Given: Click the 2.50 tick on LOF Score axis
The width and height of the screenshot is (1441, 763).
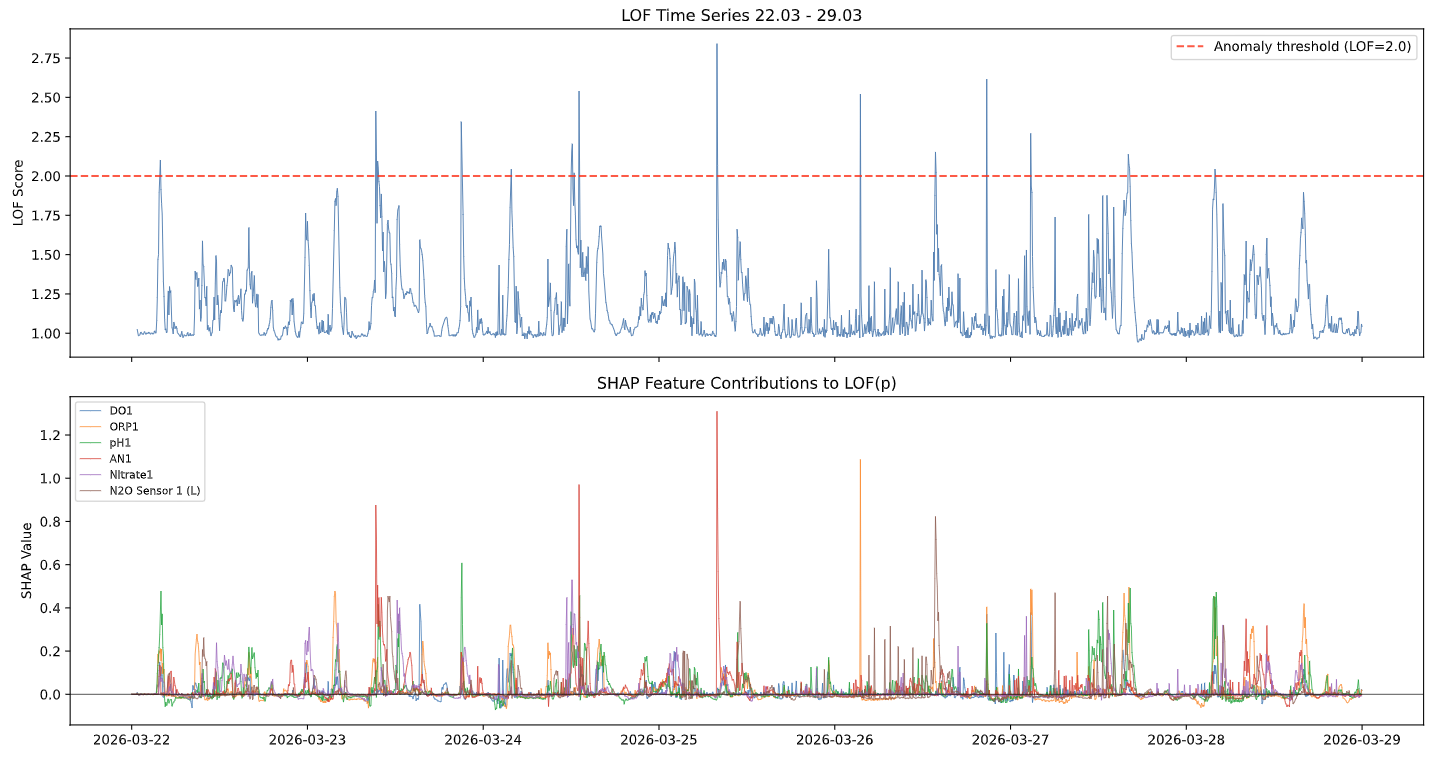Looking at the screenshot, I should pos(46,98).
